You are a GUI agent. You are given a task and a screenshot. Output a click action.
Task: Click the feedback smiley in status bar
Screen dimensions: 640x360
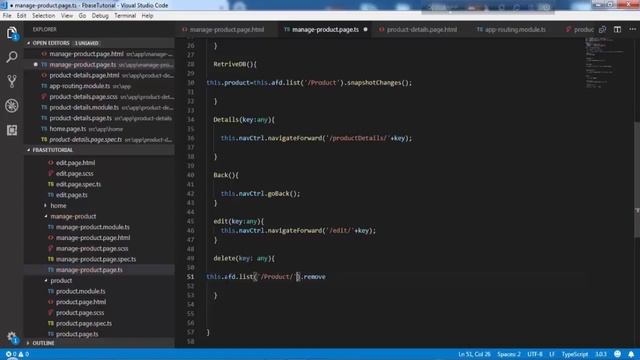pos(618,354)
